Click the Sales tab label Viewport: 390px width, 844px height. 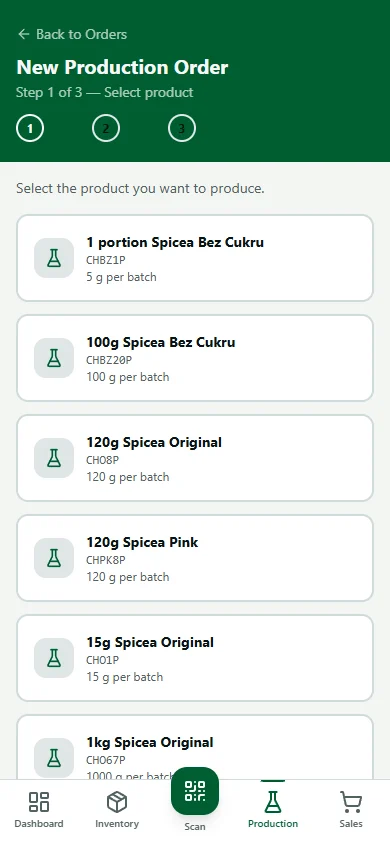tap(351, 824)
